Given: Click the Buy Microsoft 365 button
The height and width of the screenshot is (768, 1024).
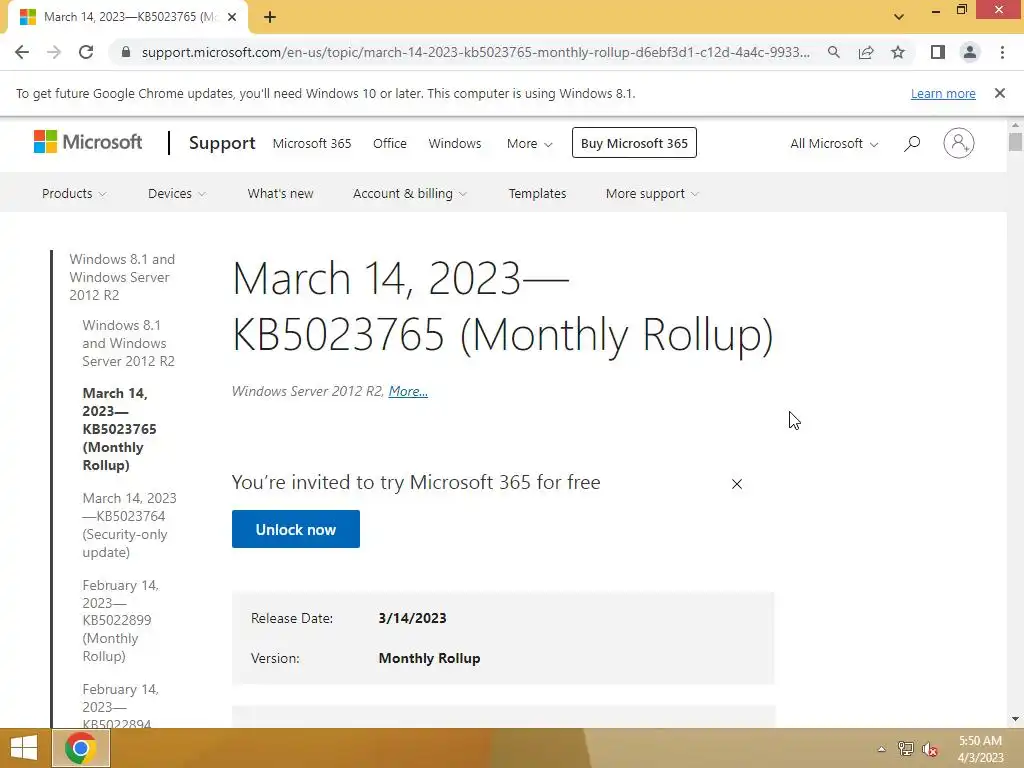Looking at the screenshot, I should (x=634, y=143).
